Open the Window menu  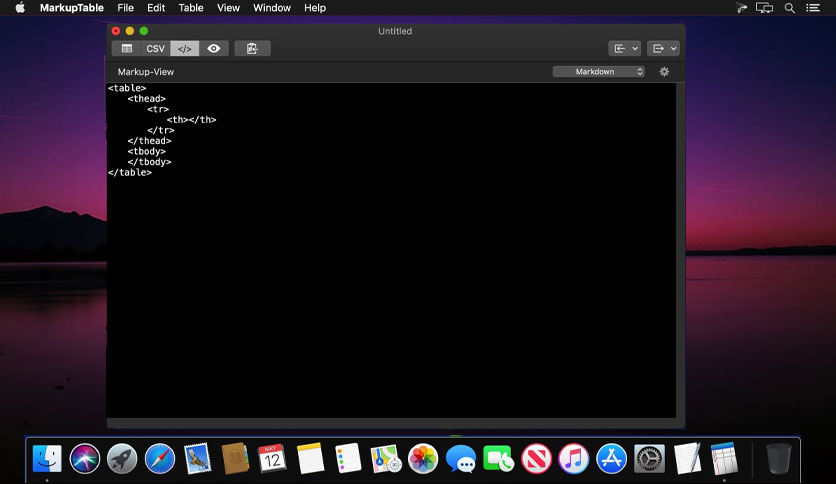click(272, 8)
